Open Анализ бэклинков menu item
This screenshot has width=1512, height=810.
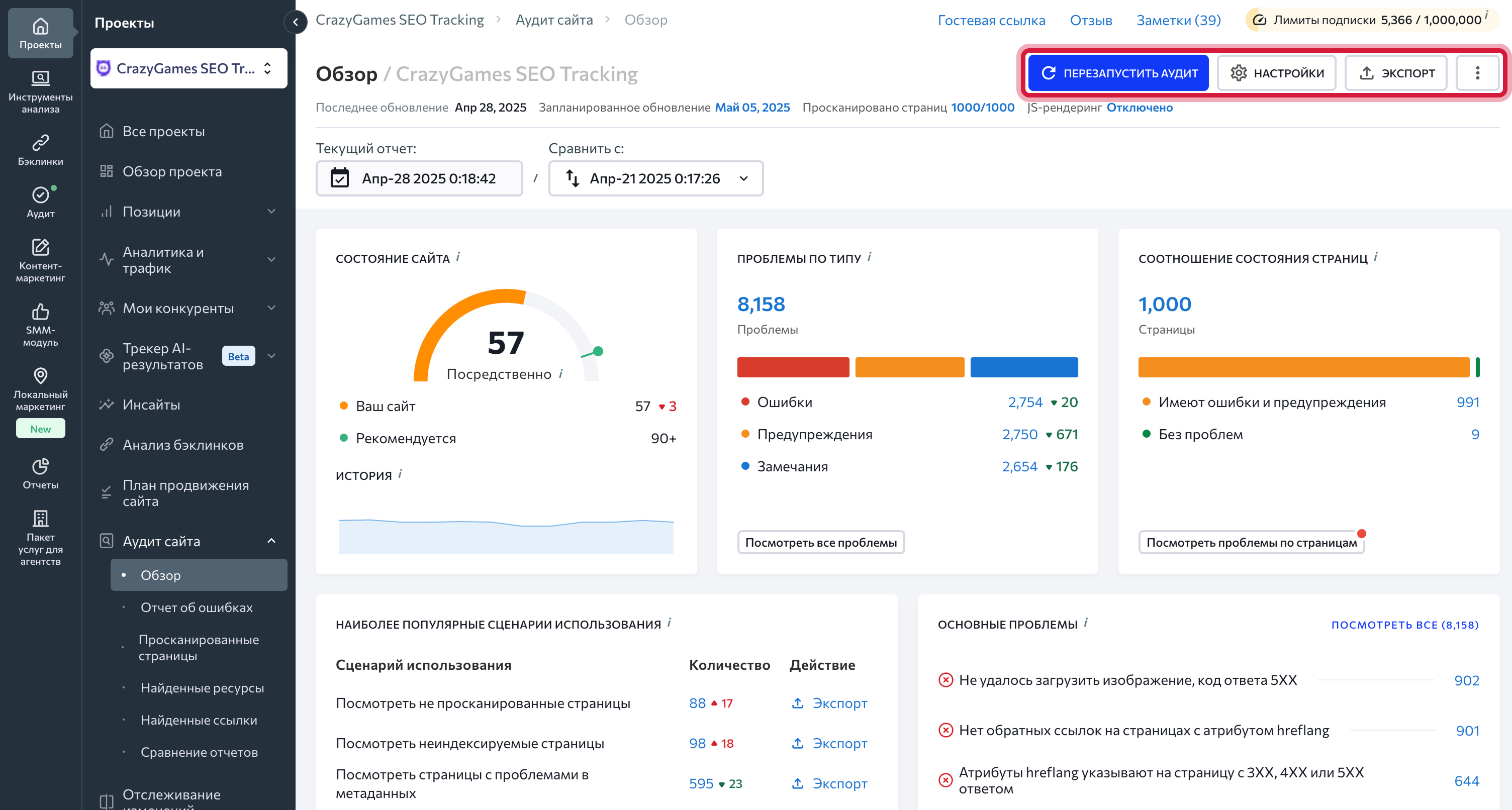(182, 444)
